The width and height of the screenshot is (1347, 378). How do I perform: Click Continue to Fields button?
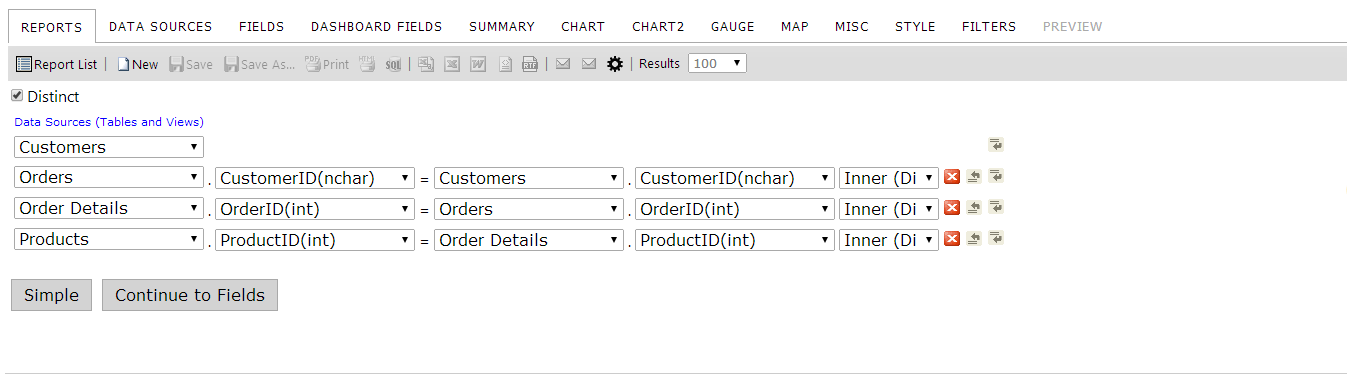(x=190, y=295)
